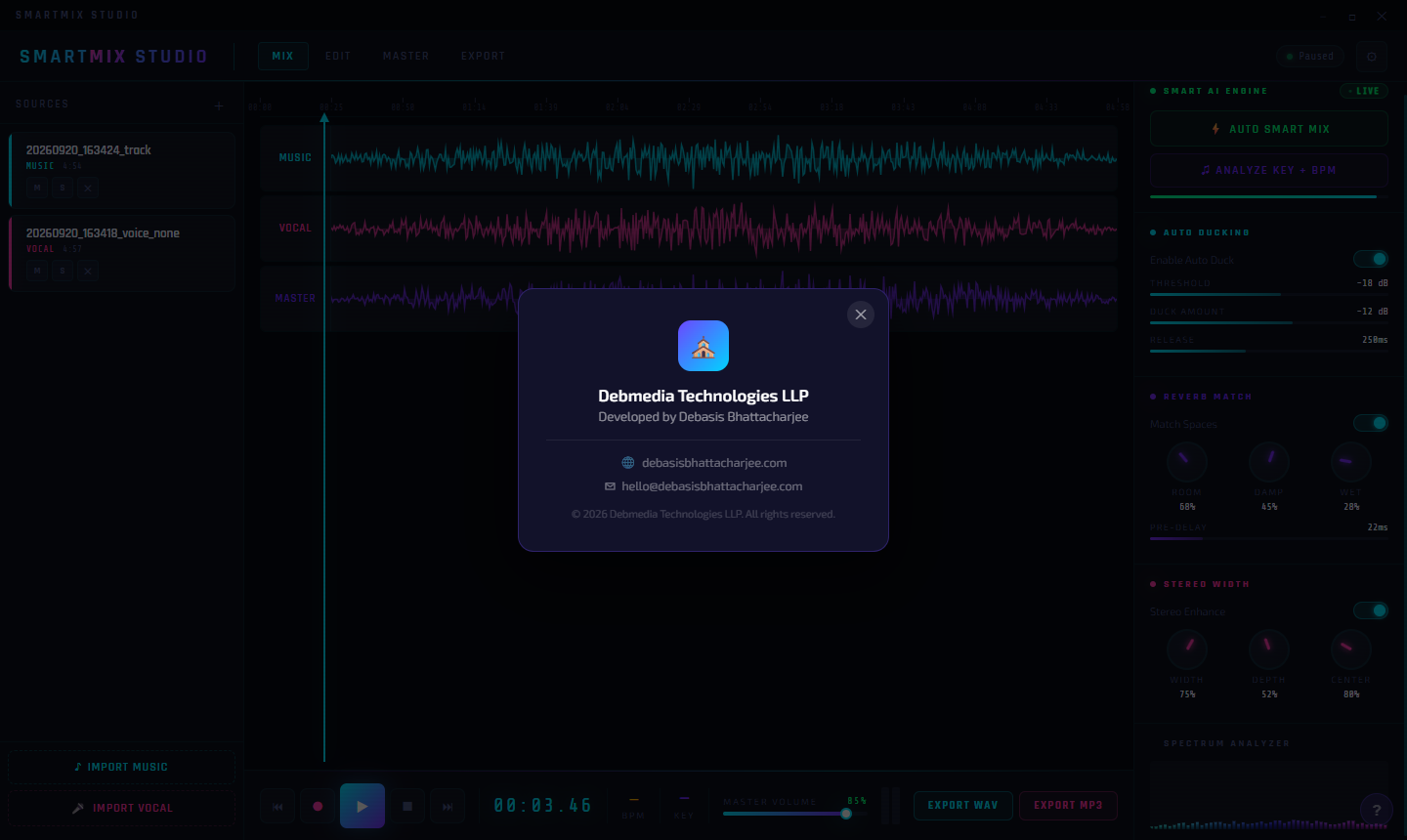Remove the 20260920_163418_voice_none source
The image size is (1407, 840).
(88, 271)
